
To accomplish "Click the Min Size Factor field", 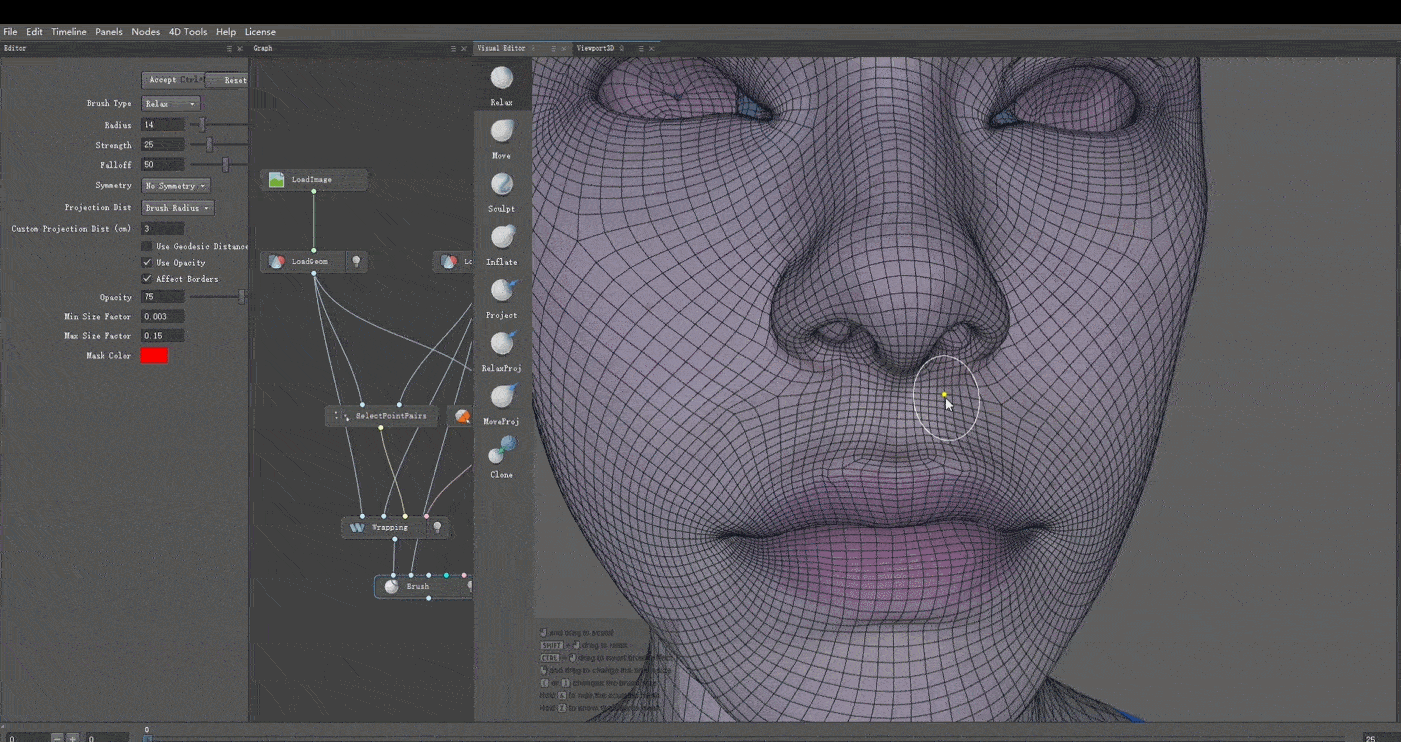I will click(x=162, y=316).
